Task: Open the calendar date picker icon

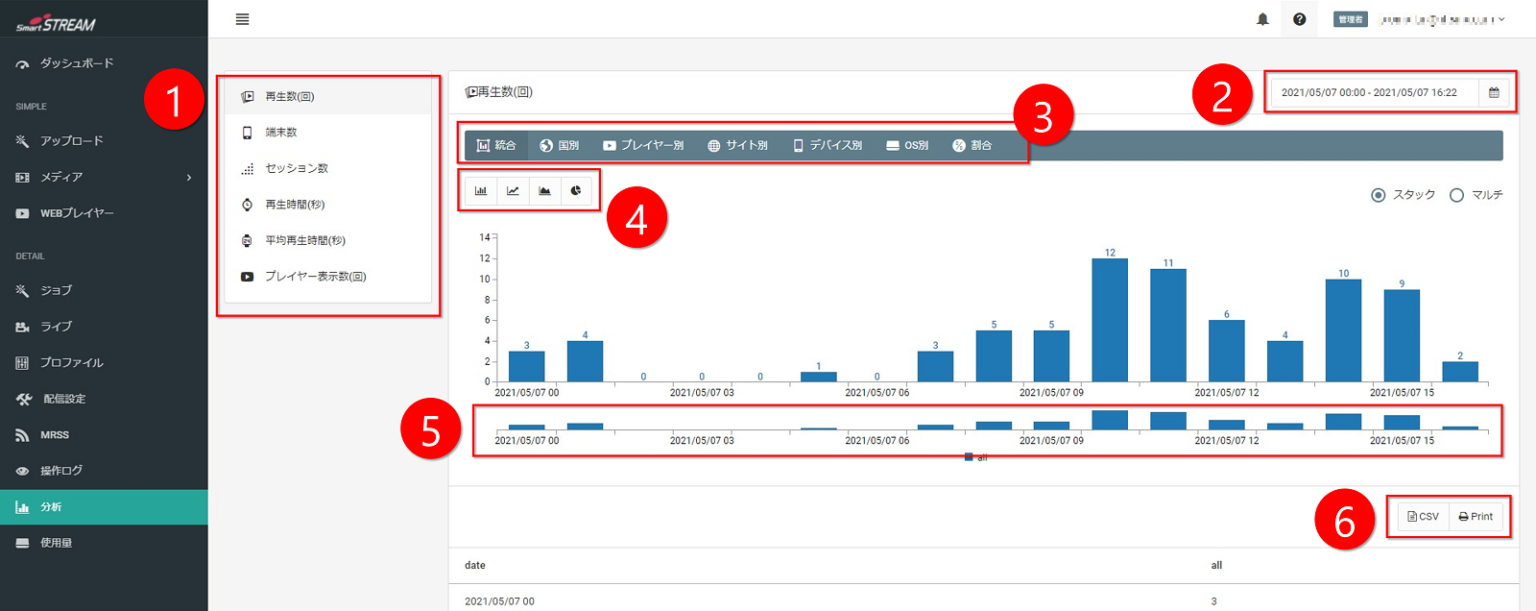Action: point(1494,92)
